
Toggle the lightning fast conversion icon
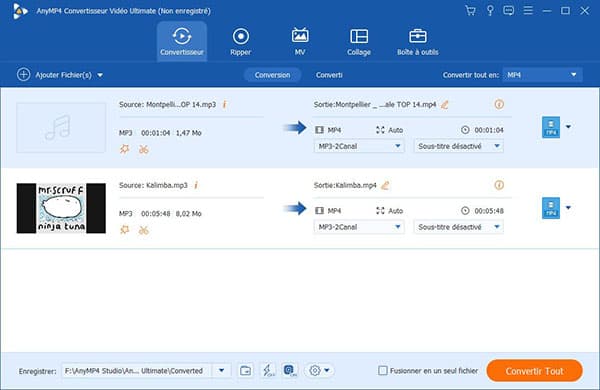point(268,370)
